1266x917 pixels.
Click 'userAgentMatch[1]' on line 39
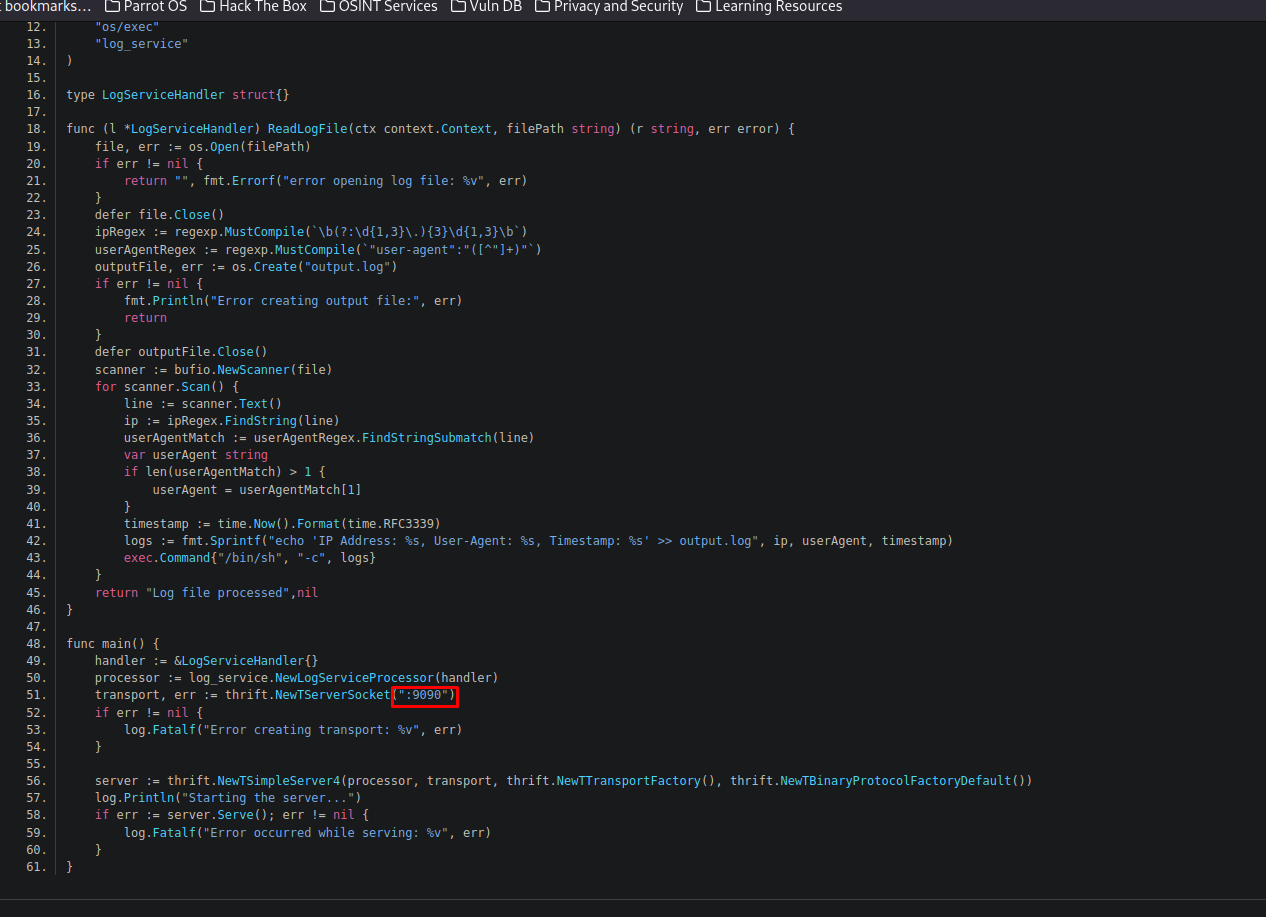tap(301, 490)
